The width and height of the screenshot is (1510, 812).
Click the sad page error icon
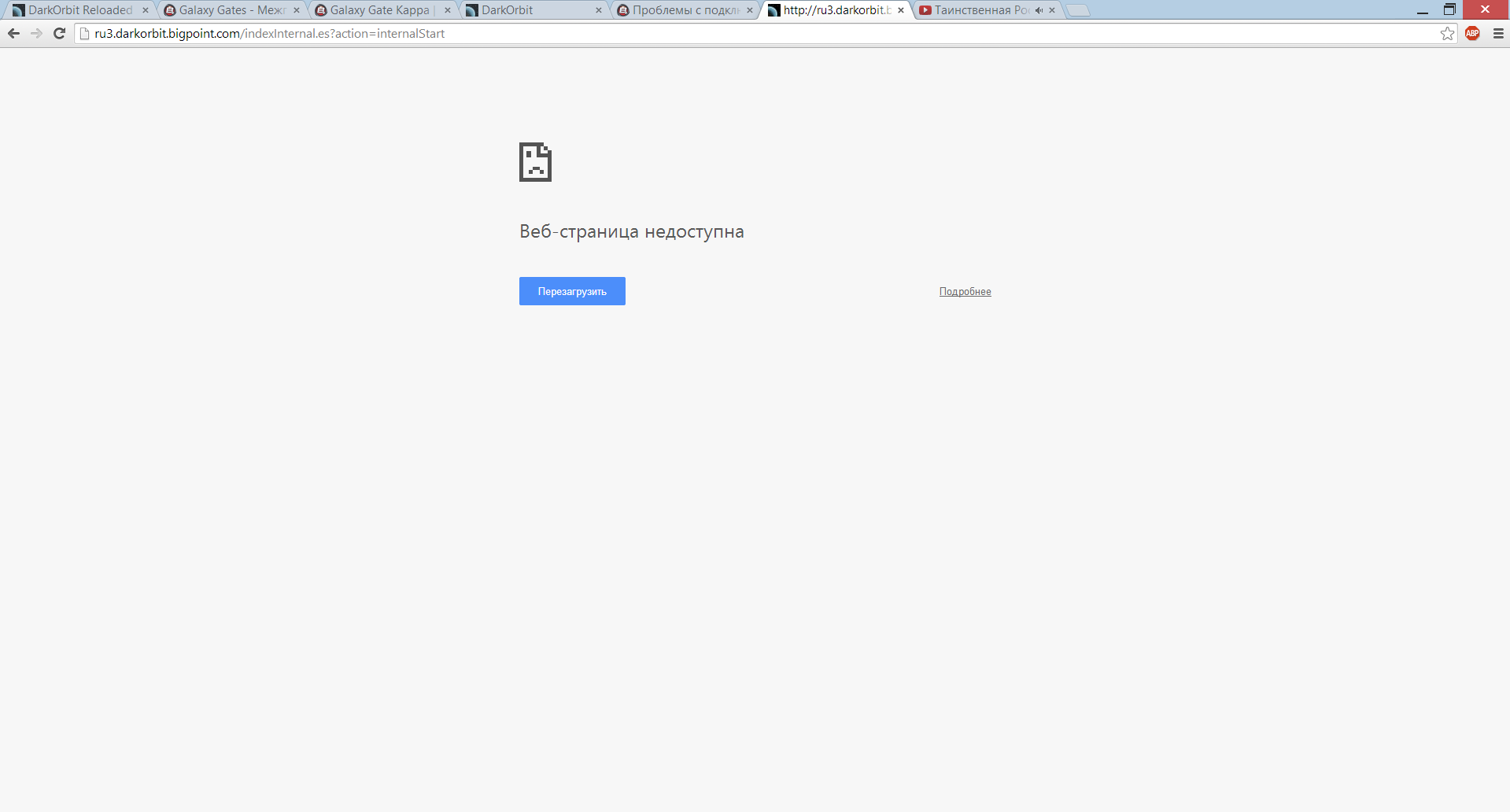point(535,162)
